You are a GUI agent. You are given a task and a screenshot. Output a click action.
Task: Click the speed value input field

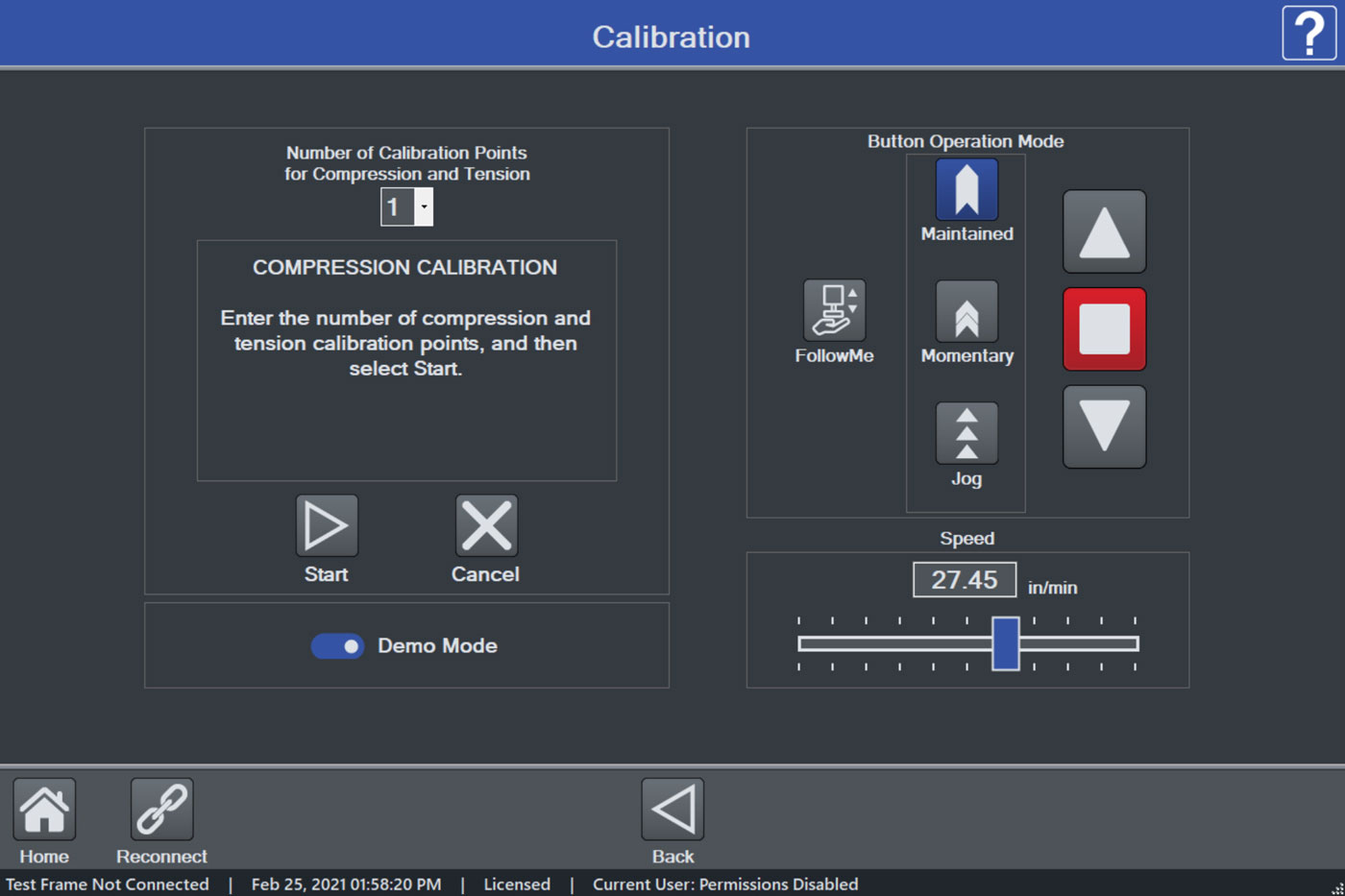pyautogui.click(x=964, y=580)
